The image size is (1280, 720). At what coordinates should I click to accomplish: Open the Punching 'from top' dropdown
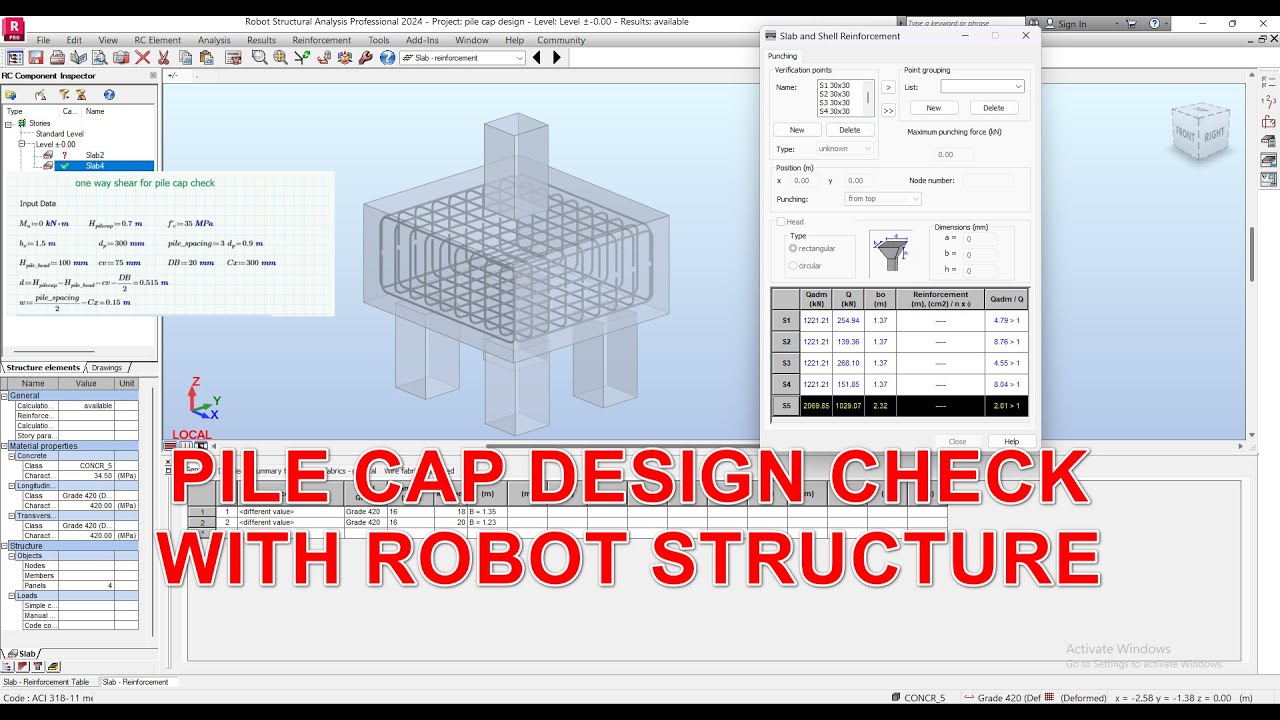(x=883, y=199)
